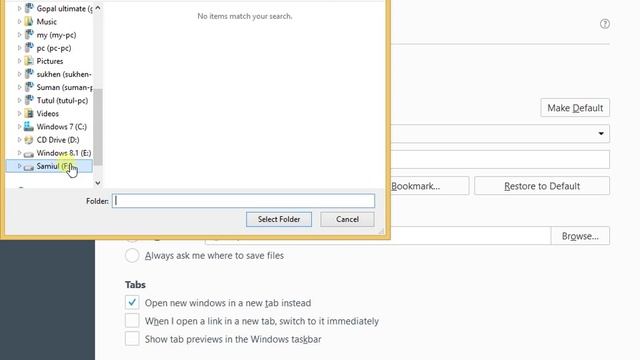Select Always ask me where to save files
The height and width of the screenshot is (360, 640).
132,256
